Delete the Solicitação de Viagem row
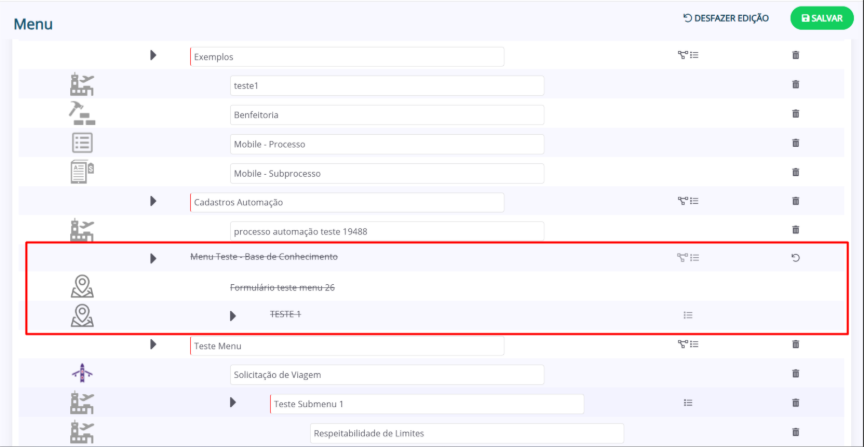The width and height of the screenshot is (864, 447). point(795,373)
